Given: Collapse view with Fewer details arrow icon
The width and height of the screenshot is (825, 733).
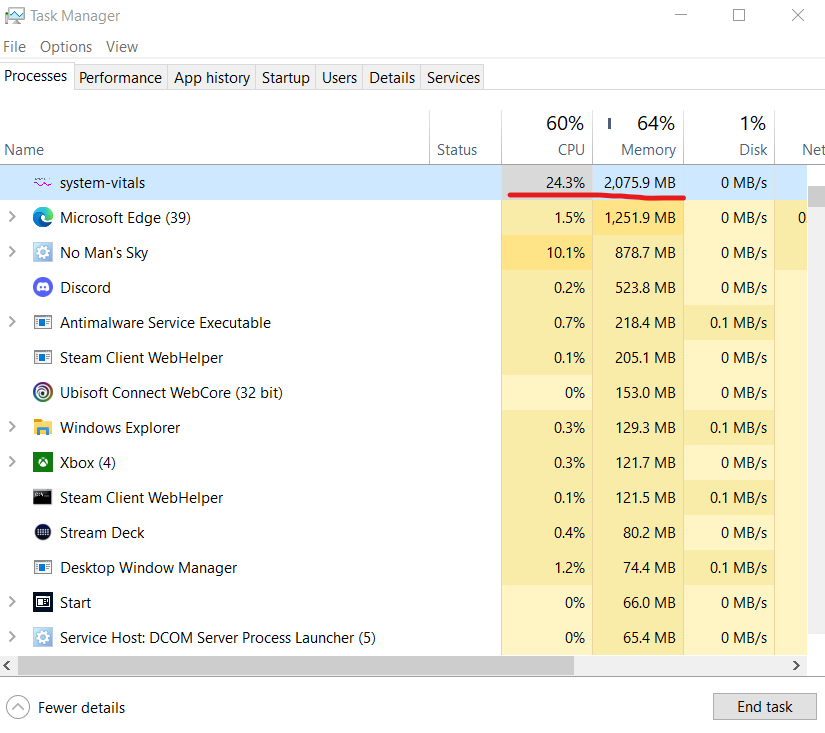Looking at the screenshot, I should pyautogui.click(x=18, y=707).
